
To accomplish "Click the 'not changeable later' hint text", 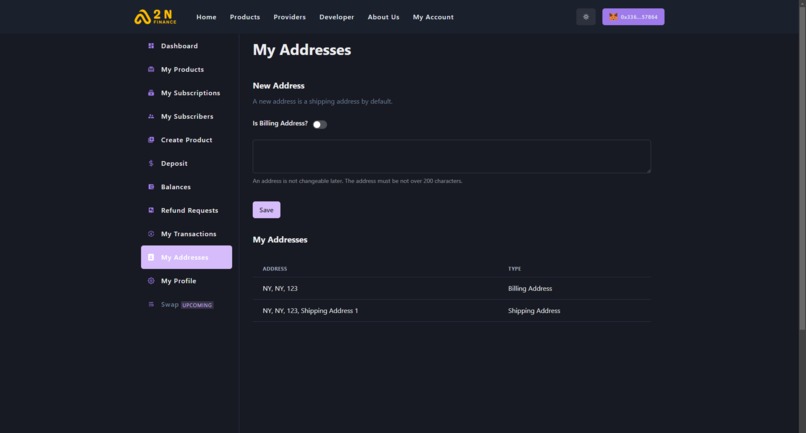I will tap(357, 181).
